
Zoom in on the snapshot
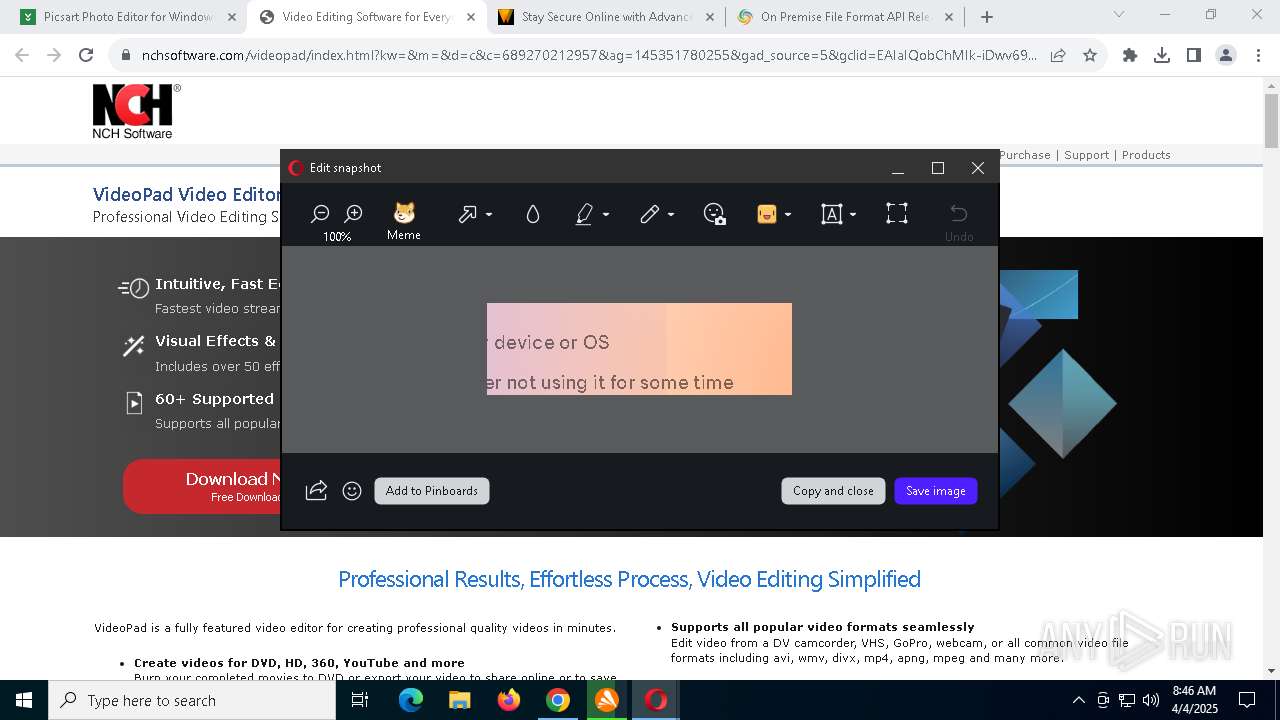[x=353, y=213]
